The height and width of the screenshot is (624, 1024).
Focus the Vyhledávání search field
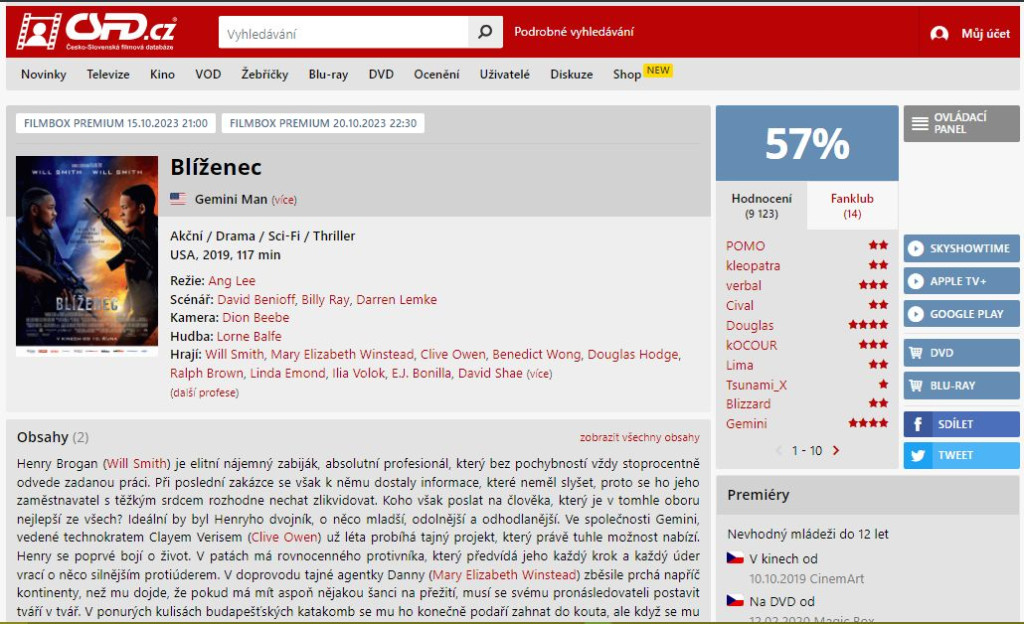click(x=344, y=33)
